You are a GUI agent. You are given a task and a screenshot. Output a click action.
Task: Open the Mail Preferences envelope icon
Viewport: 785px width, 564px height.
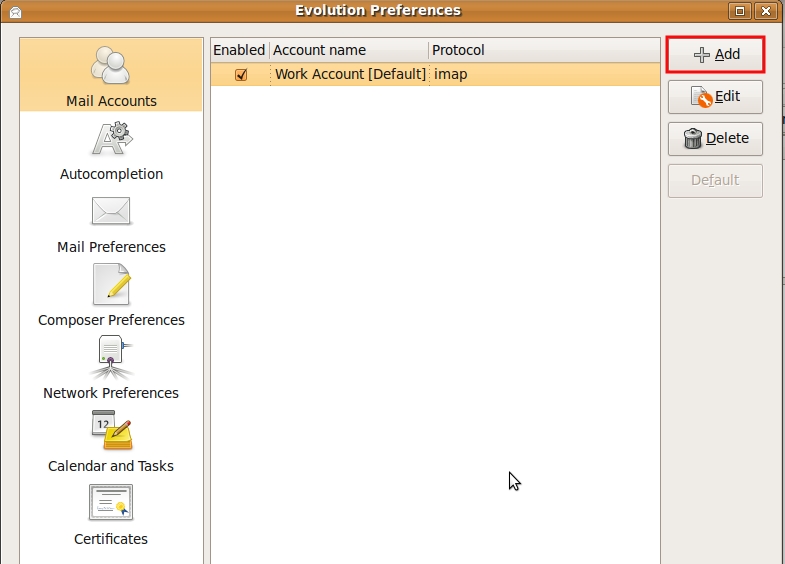click(111, 211)
